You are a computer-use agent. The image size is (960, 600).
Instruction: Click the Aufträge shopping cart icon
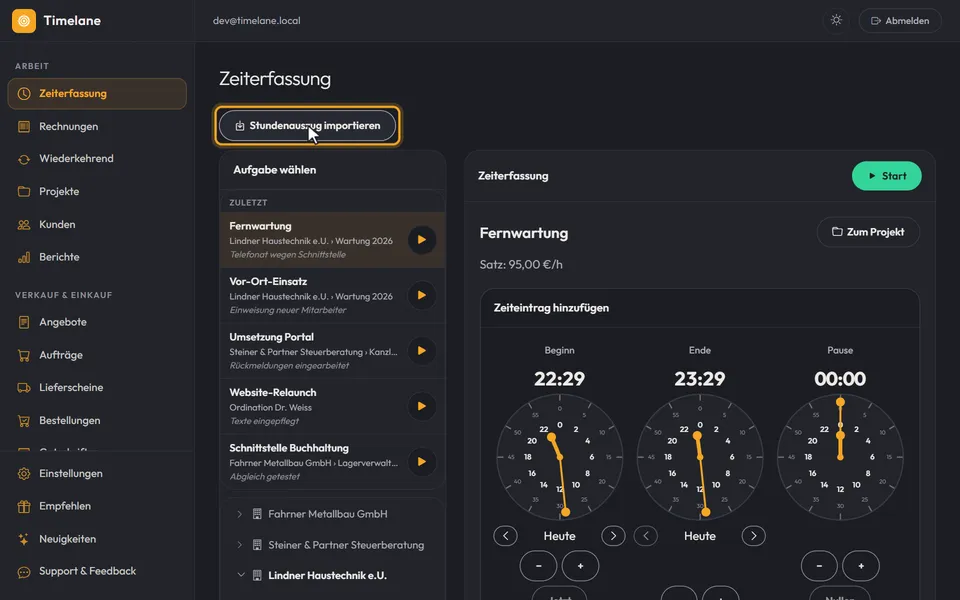24,355
